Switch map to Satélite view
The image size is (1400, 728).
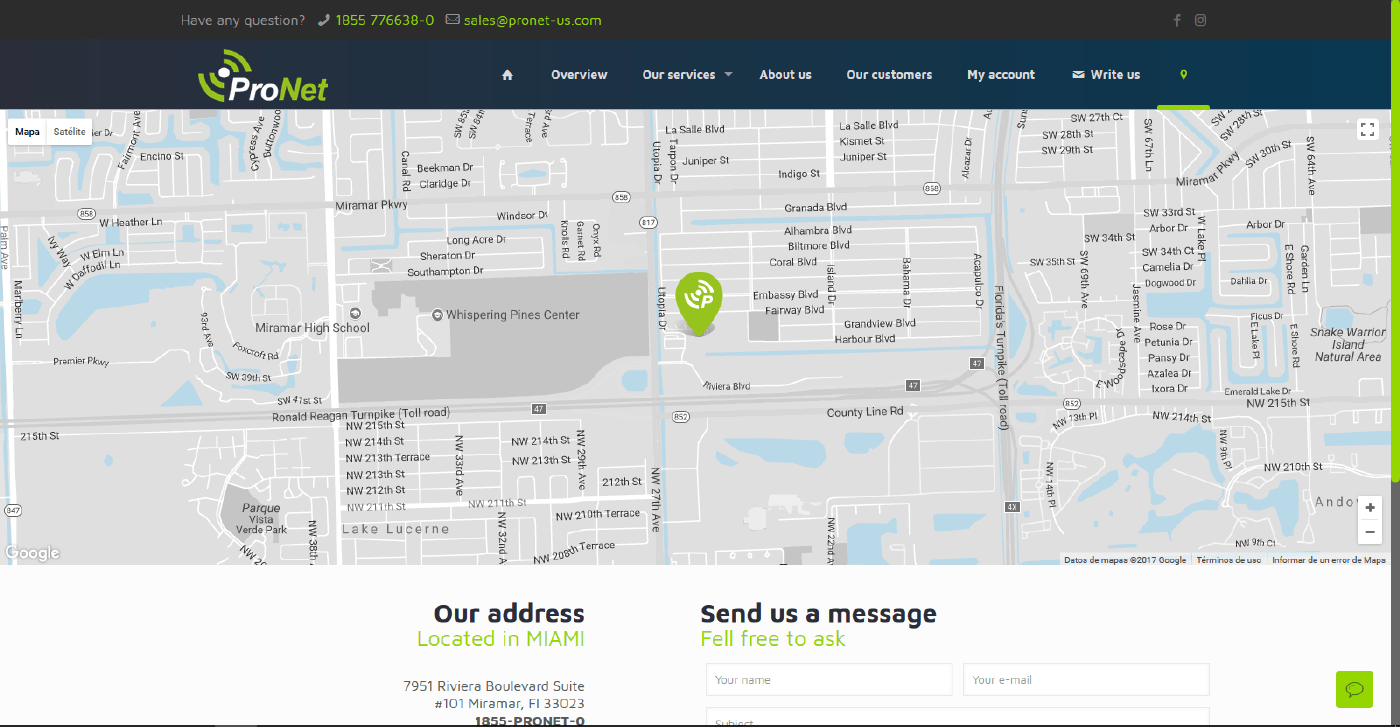pyautogui.click(x=70, y=132)
